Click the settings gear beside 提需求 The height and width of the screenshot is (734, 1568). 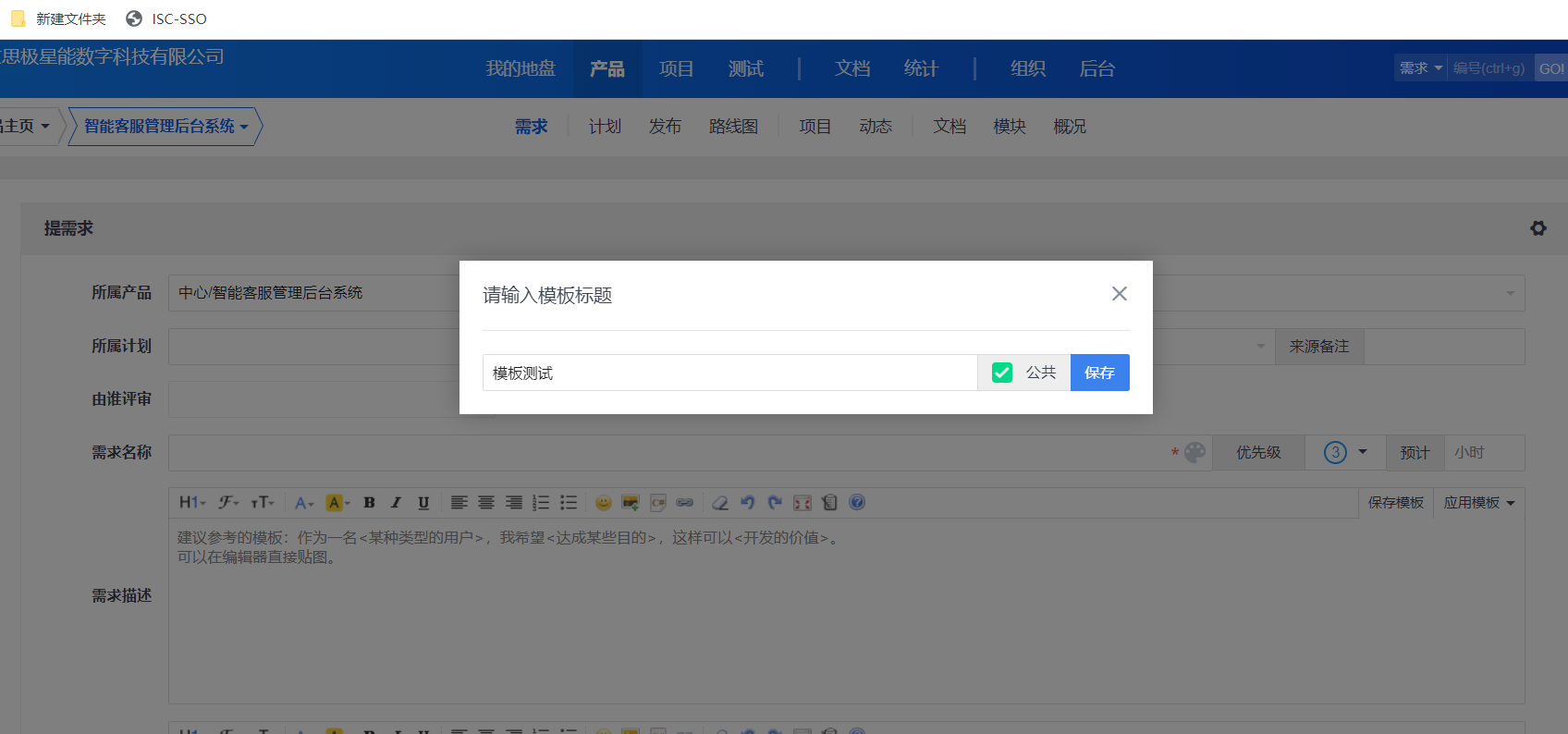pos(1538,228)
